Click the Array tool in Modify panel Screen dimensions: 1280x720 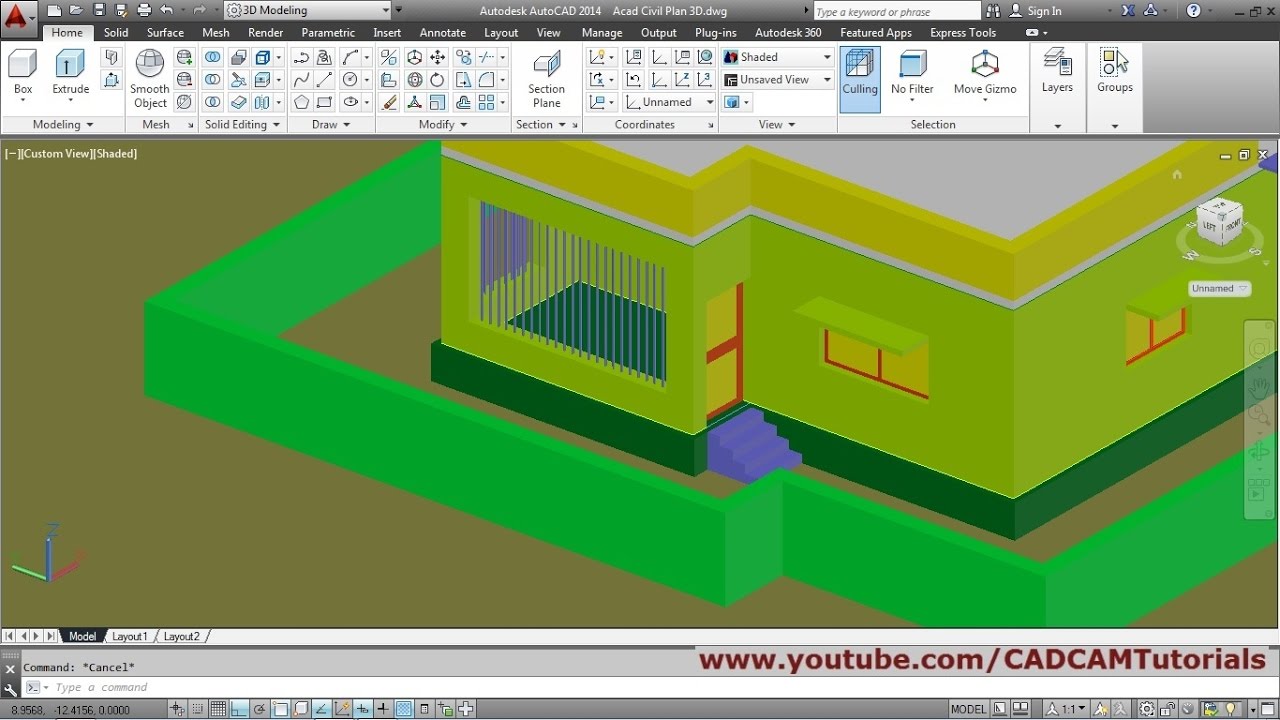(487, 102)
